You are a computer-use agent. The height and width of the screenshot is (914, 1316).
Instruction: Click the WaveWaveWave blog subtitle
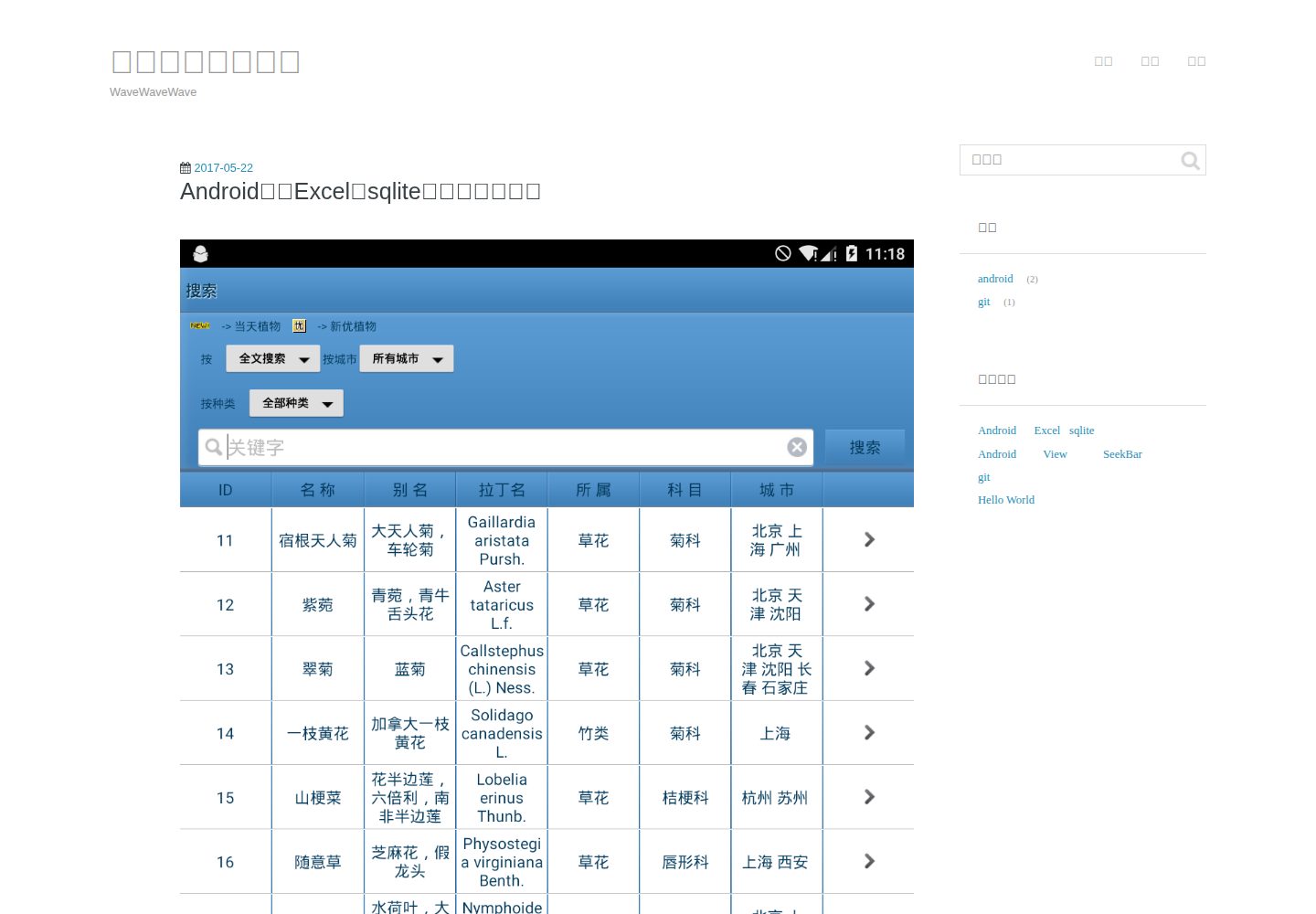click(153, 92)
